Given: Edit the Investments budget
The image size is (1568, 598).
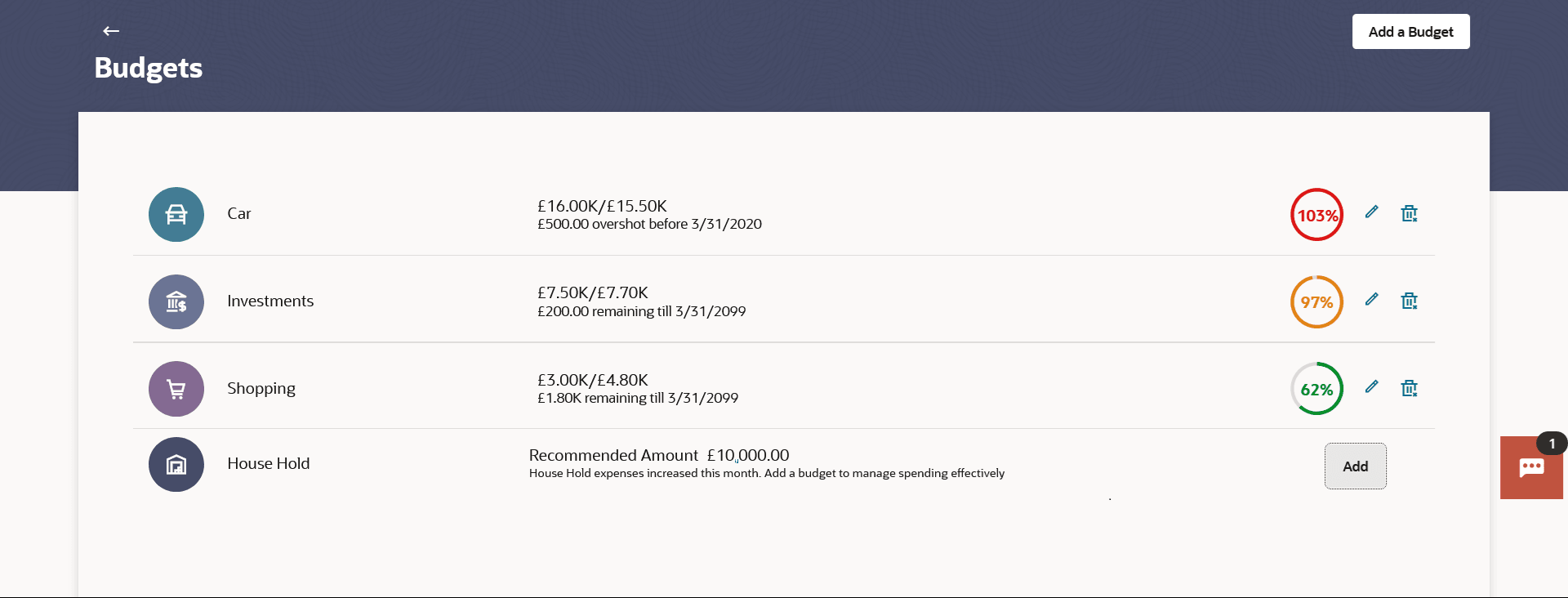Looking at the screenshot, I should pyautogui.click(x=1371, y=300).
